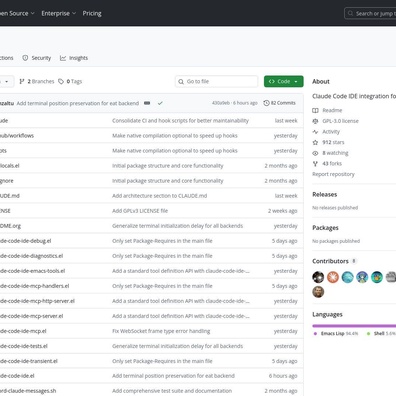Click the Insights graph icon
The image size is (396, 396).
pos(63,58)
